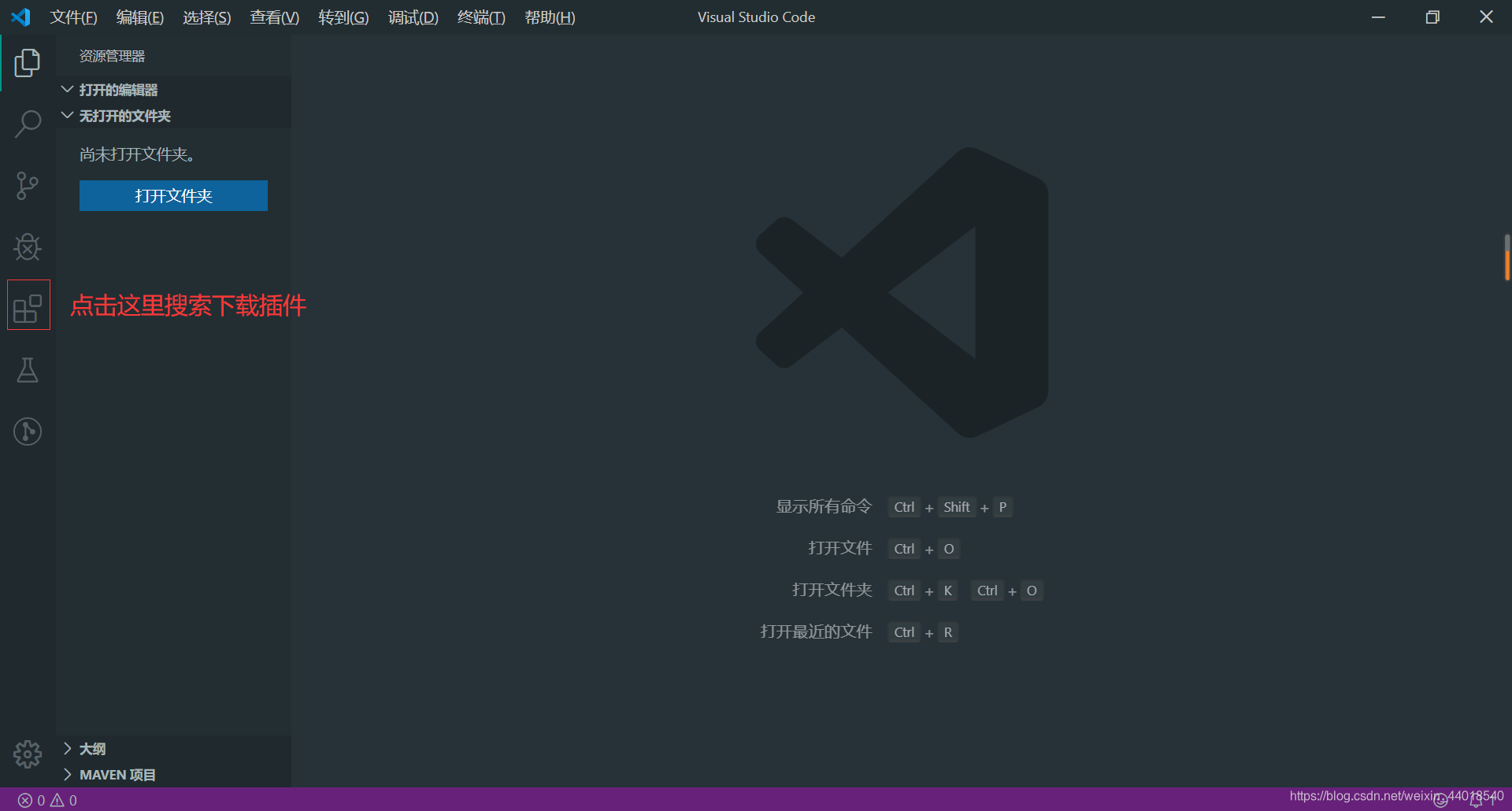Open the 文件(F) menu
This screenshot has width=1512, height=811.
pos(74,17)
